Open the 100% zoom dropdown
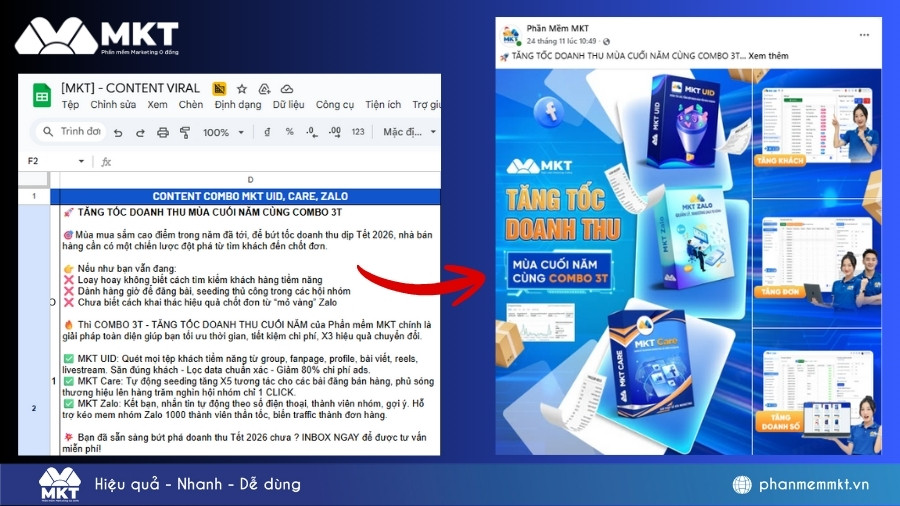Screen dimensions: 900x506 (x=223, y=133)
